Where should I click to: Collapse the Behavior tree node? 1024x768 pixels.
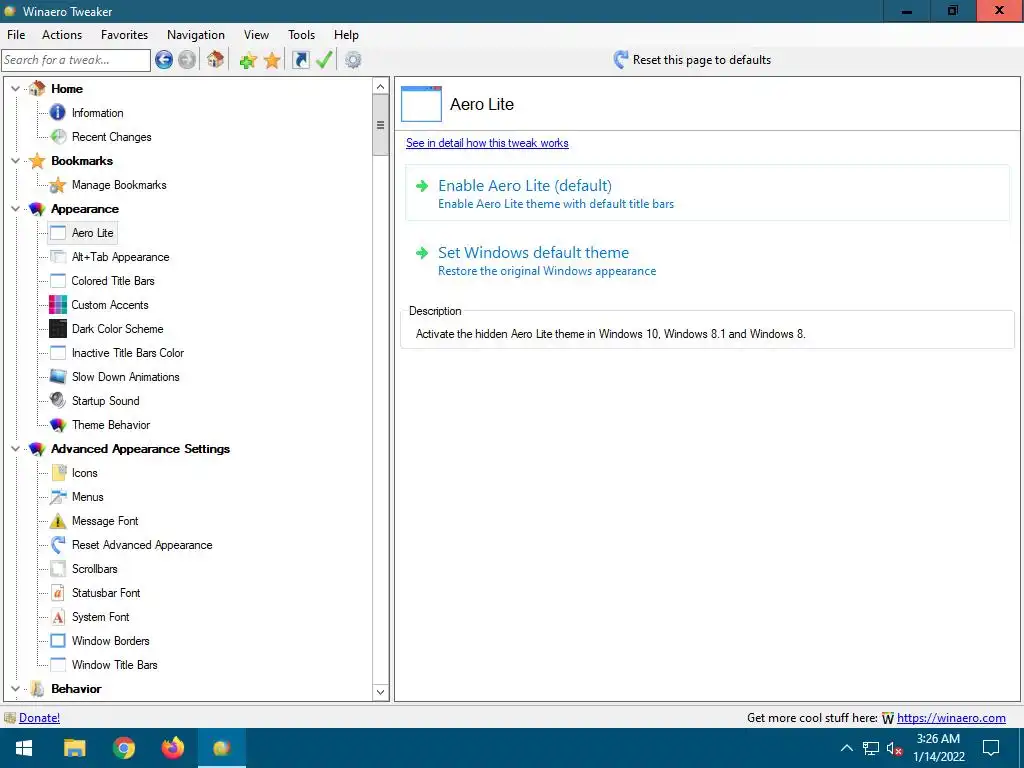[x=15, y=688]
